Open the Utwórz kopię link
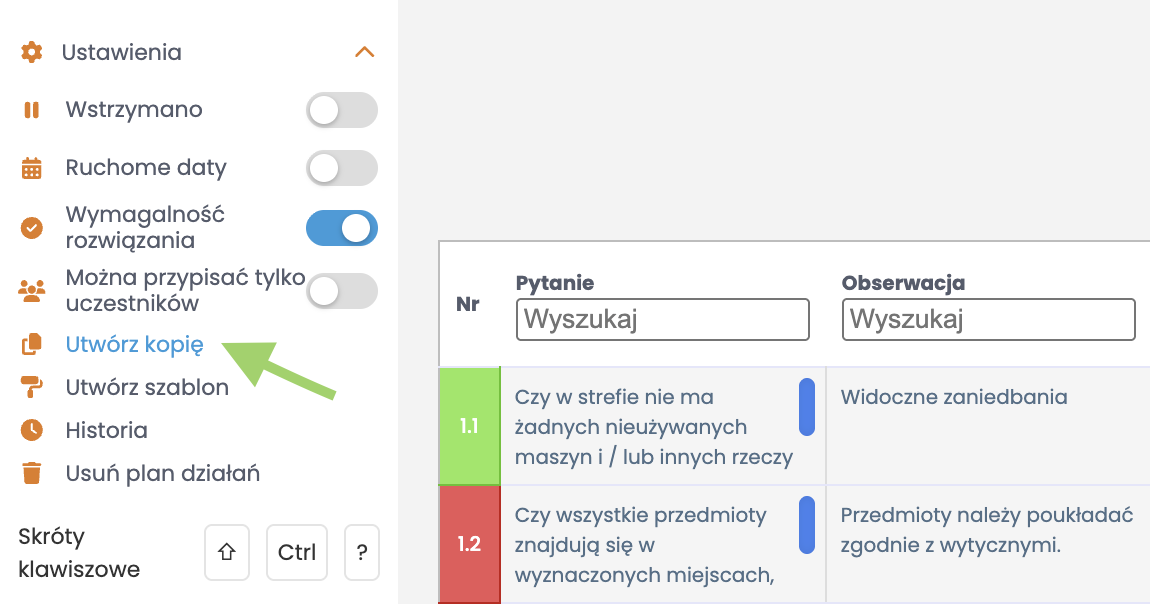Screen dimensions: 1150x604 pyautogui.click(x=134, y=345)
